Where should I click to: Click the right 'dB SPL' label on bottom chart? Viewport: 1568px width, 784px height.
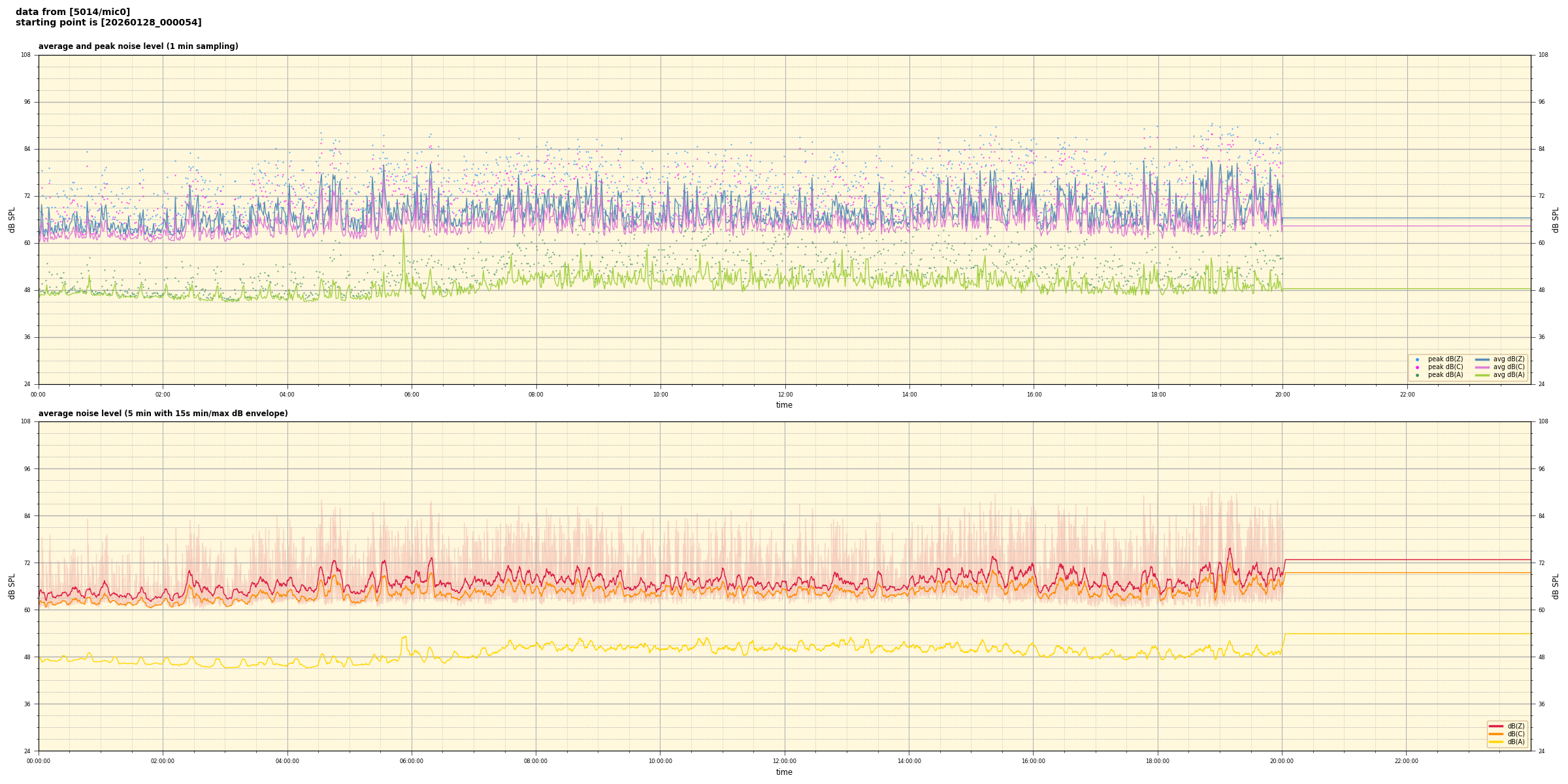[x=1556, y=586]
